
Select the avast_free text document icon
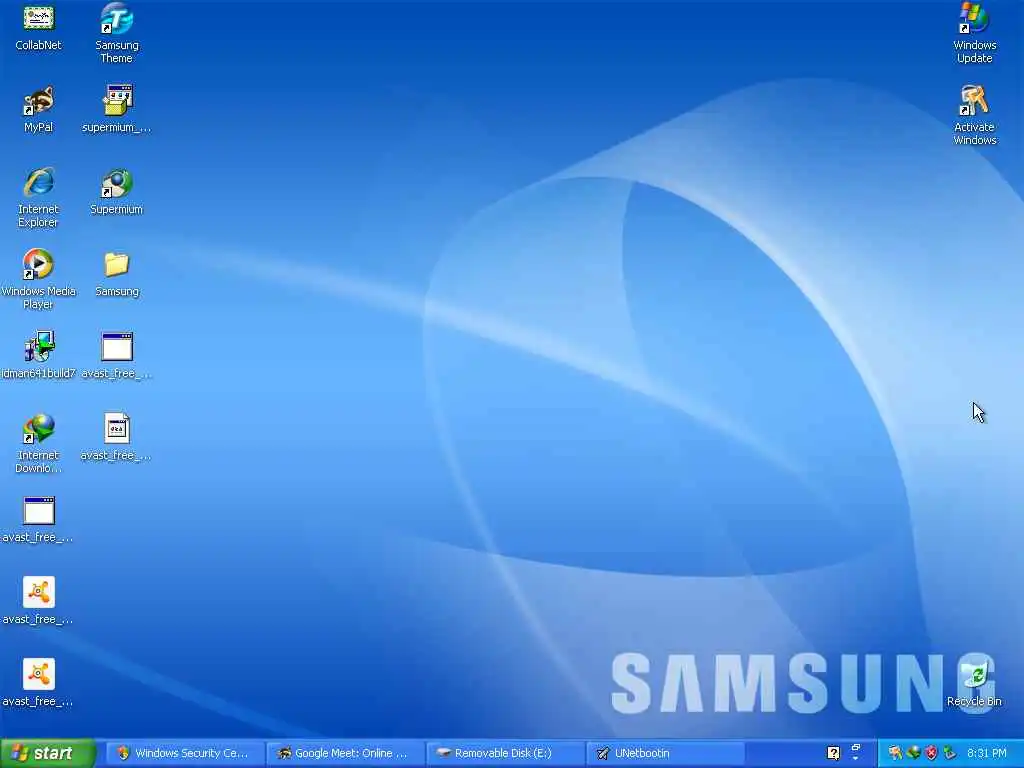pyautogui.click(x=116, y=436)
